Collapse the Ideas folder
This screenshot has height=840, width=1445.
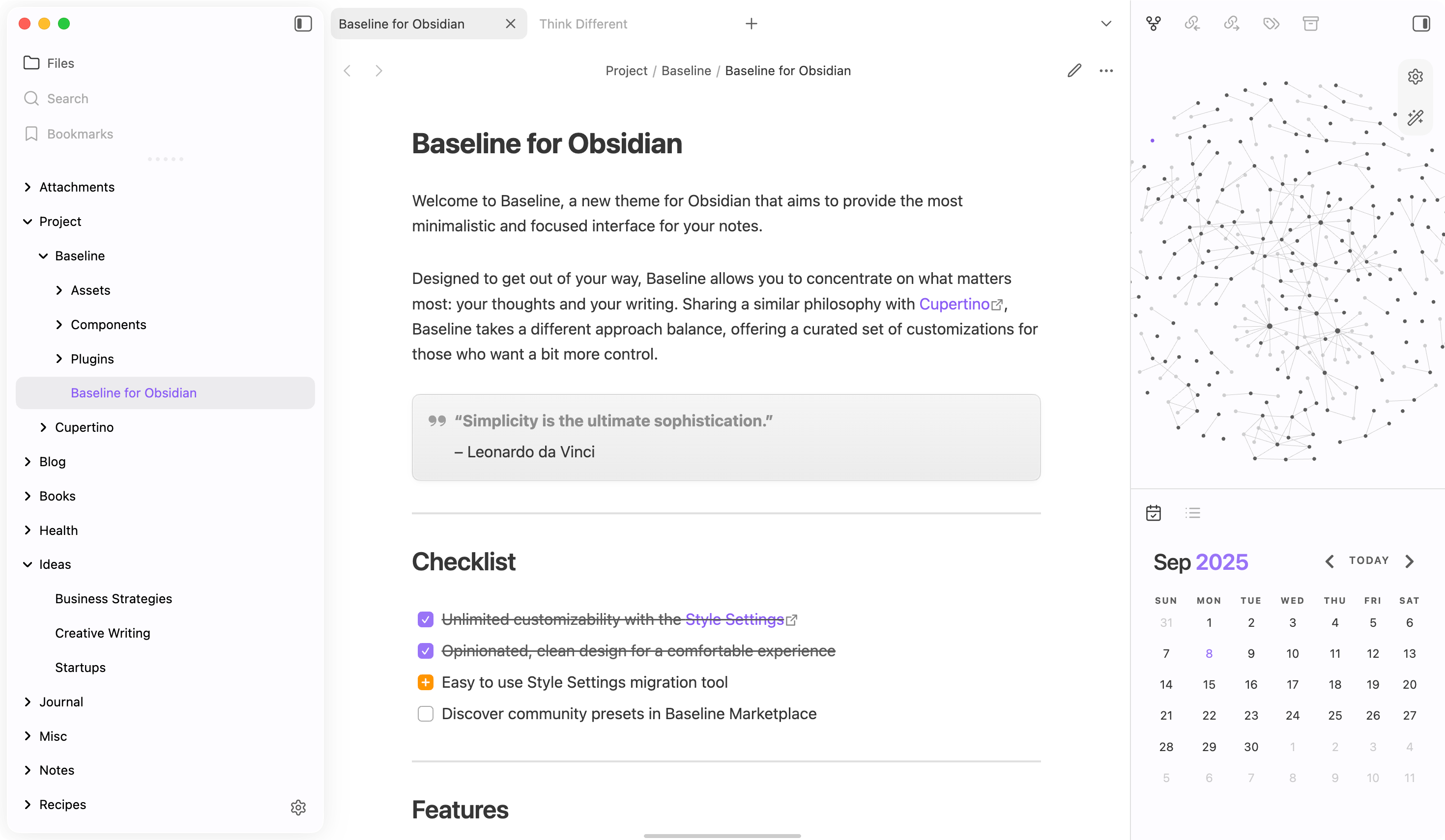click(x=28, y=564)
